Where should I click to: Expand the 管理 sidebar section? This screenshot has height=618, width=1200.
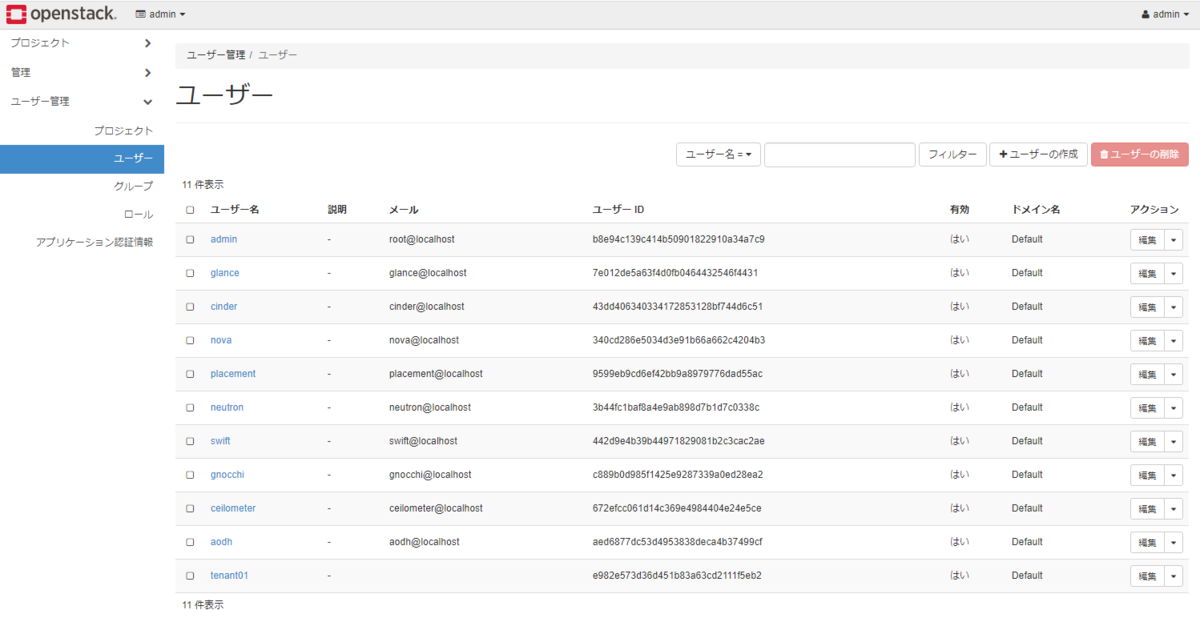pyautogui.click(x=82, y=72)
